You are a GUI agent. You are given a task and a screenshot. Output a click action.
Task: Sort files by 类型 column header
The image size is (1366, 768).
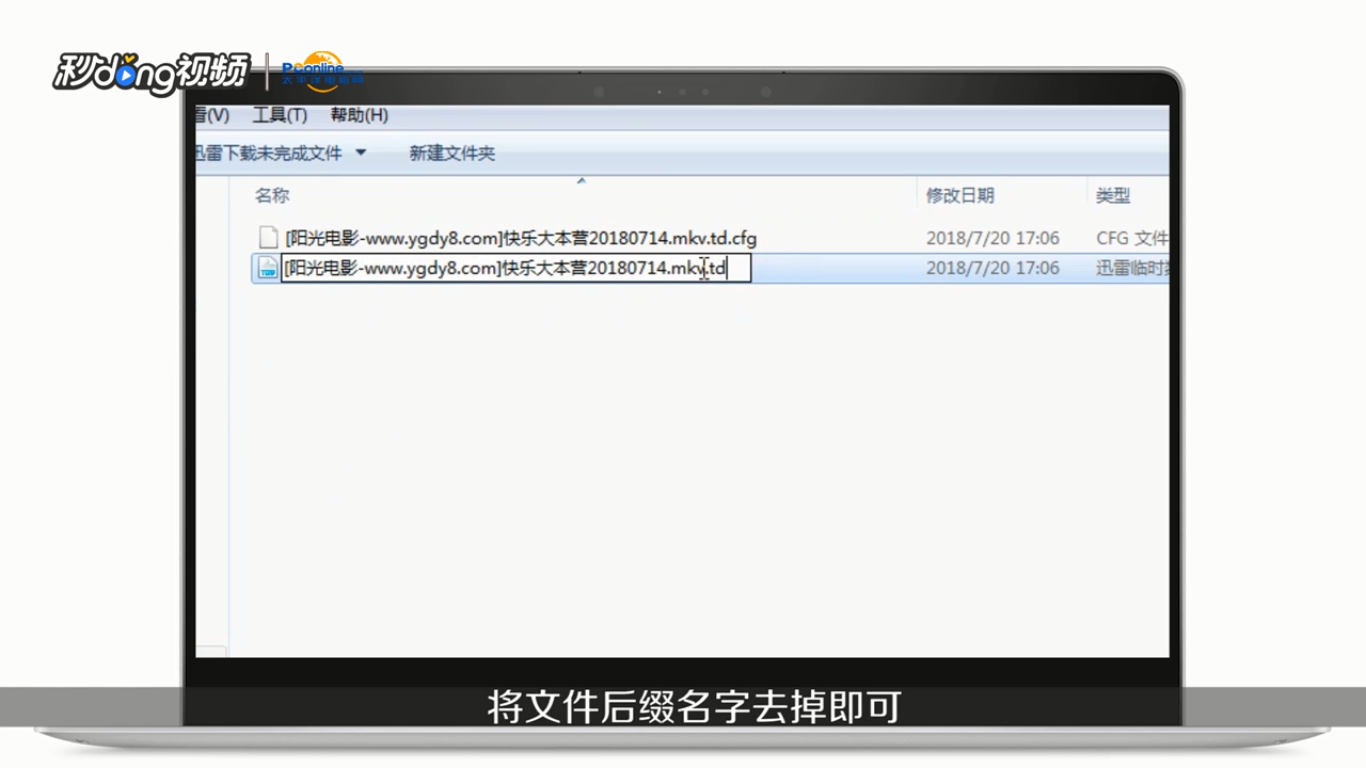(1113, 195)
